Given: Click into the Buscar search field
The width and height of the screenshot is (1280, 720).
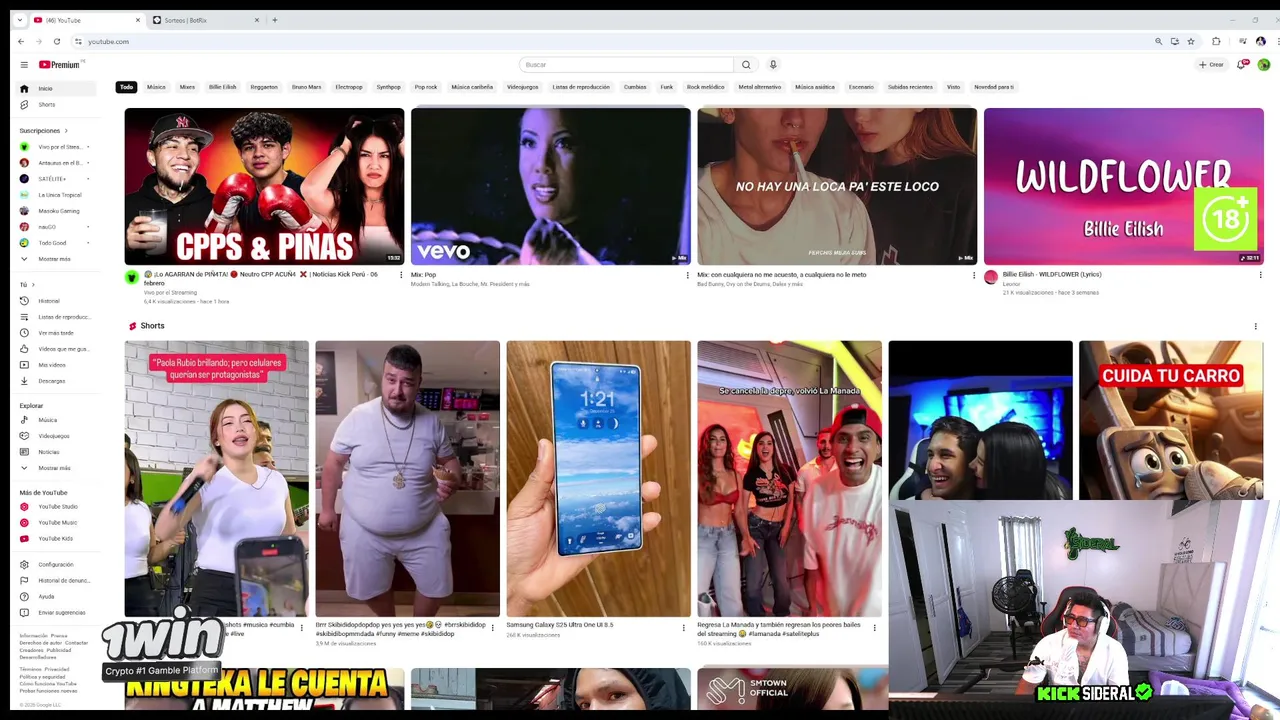Looking at the screenshot, I should [626, 64].
